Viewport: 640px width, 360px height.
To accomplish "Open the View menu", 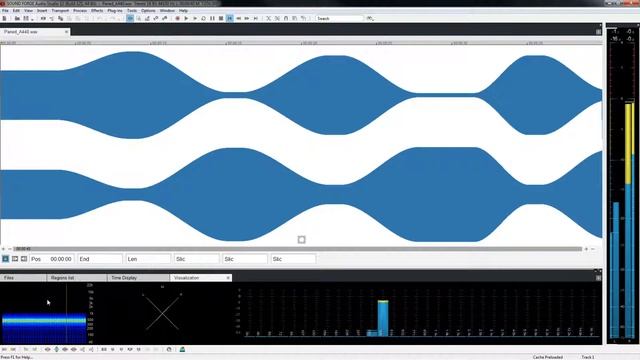I will [x=28, y=11].
